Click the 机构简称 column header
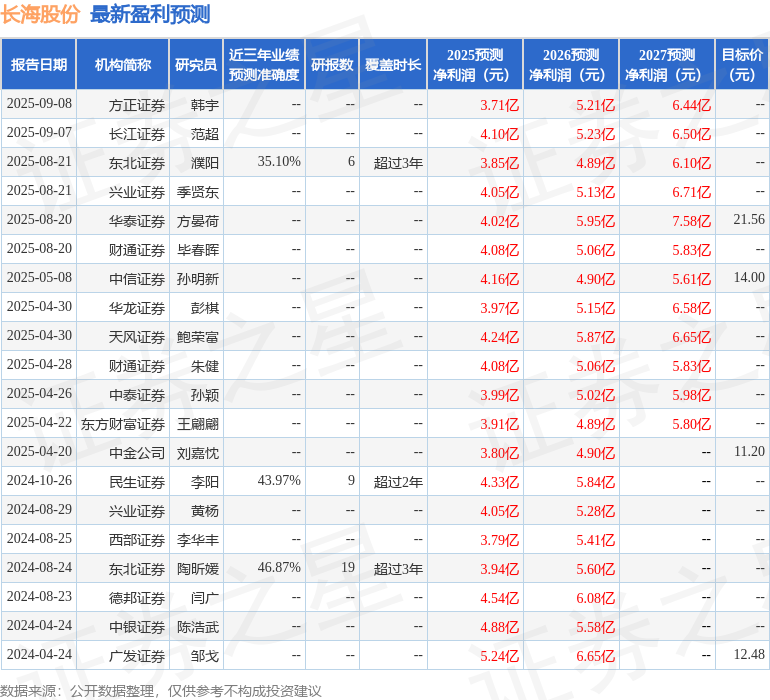This screenshot has height=700, width=770. point(123,64)
